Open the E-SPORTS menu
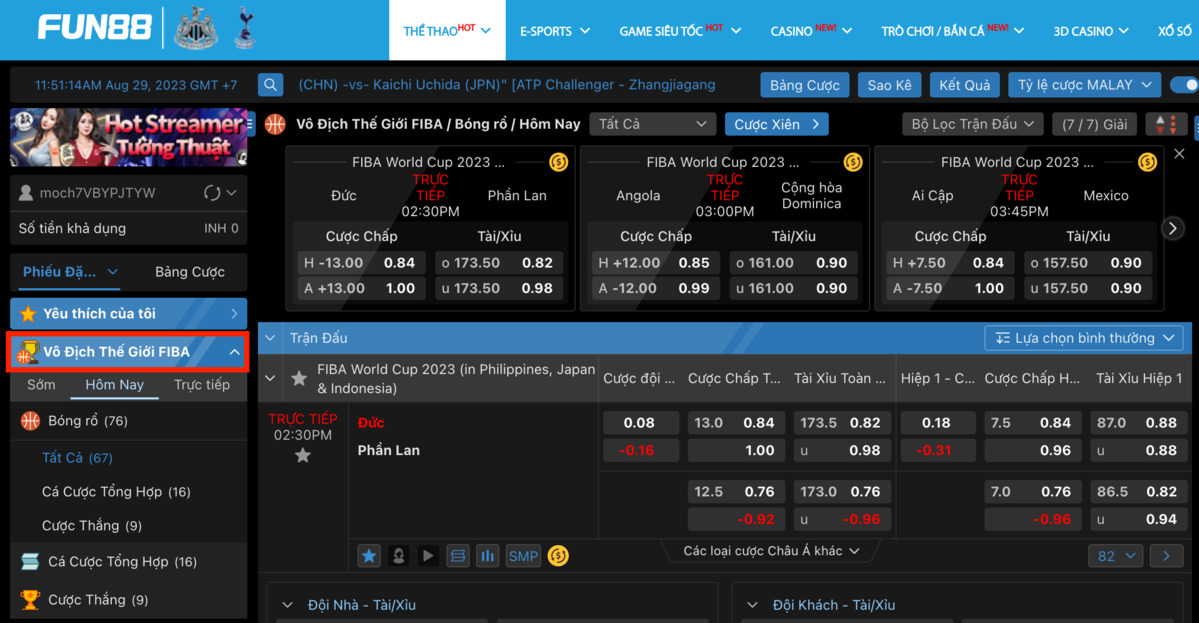1199x623 pixels. [555, 30]
